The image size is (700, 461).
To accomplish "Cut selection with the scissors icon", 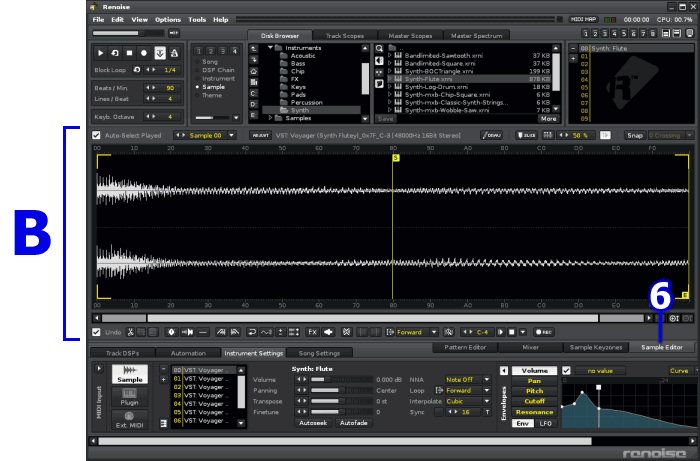I will tap(130, 332).
